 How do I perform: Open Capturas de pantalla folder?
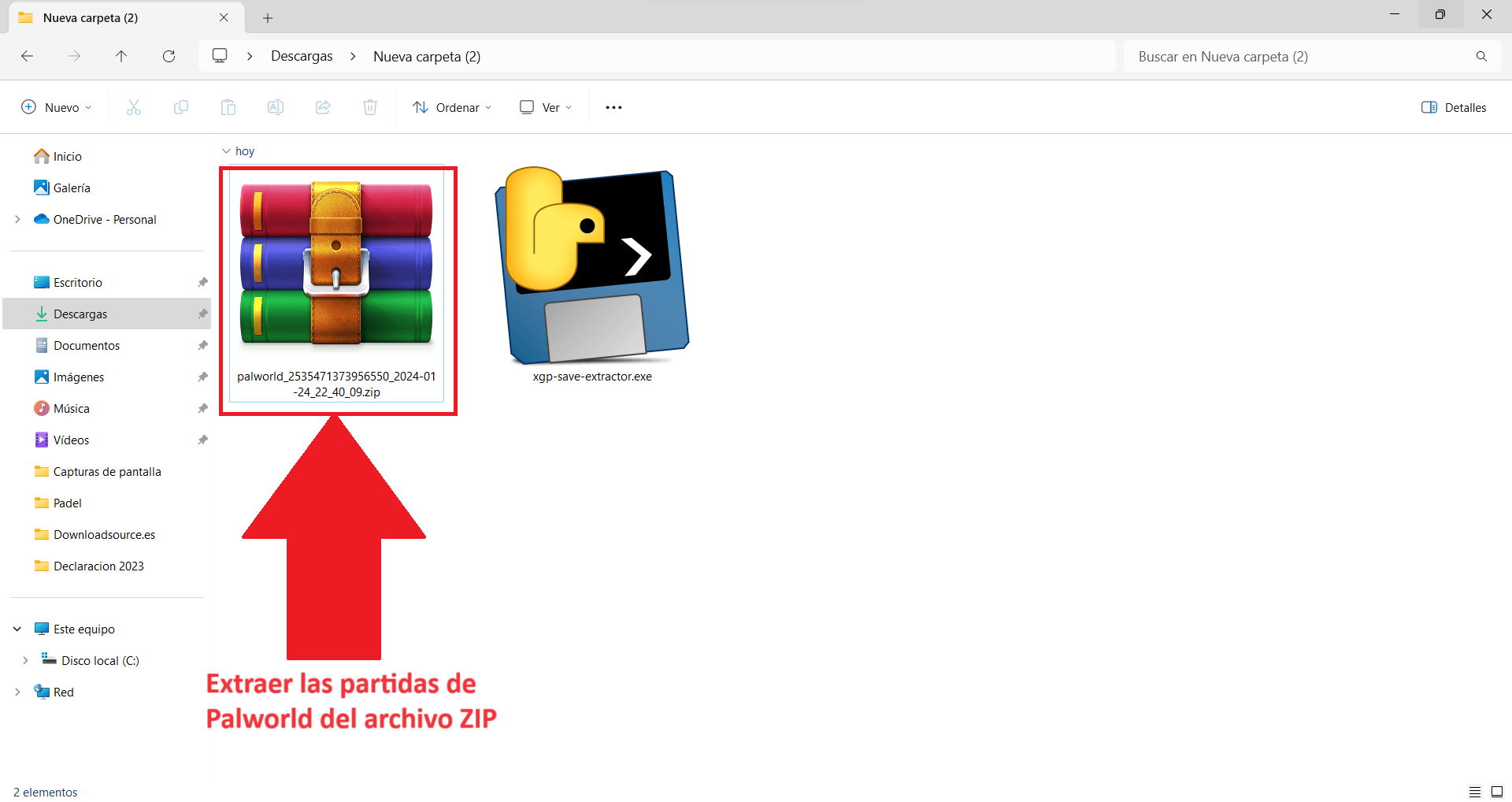coord(98,471)
